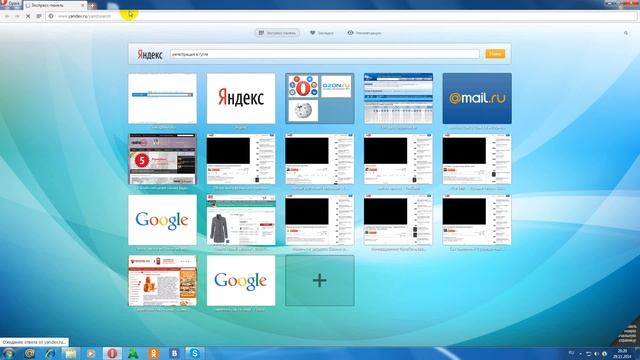Go back with the back arrow
This screenshot has height=360, width=640.
pyautogui.click(x=7, y=16)
